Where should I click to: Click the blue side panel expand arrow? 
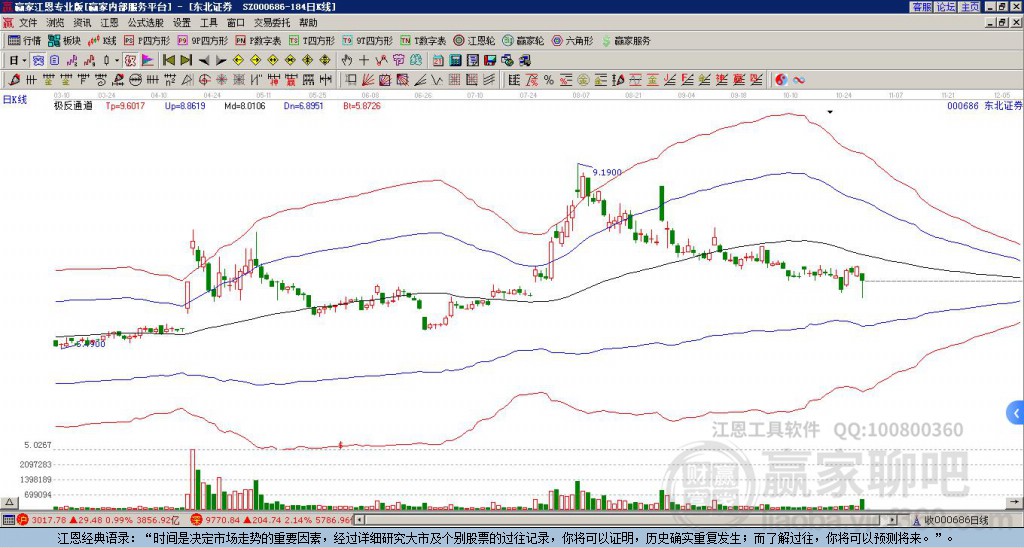coord(1015,413)
